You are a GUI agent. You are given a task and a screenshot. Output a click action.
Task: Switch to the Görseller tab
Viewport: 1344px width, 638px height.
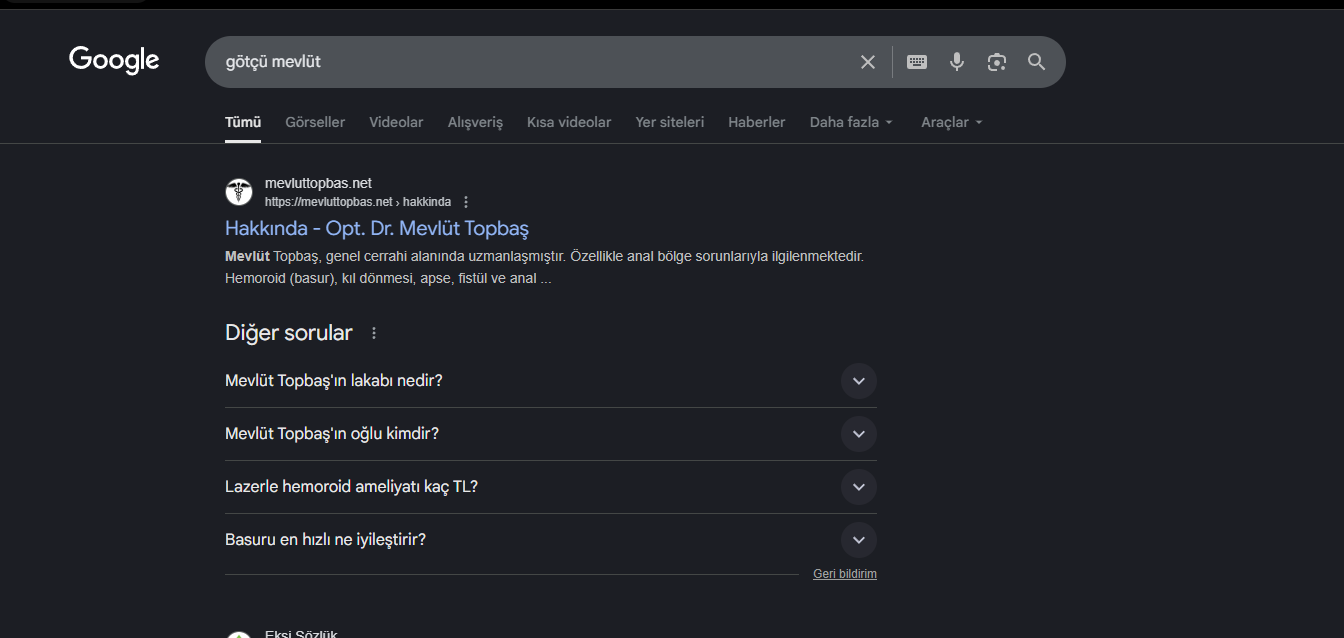[x=315, y=122]
